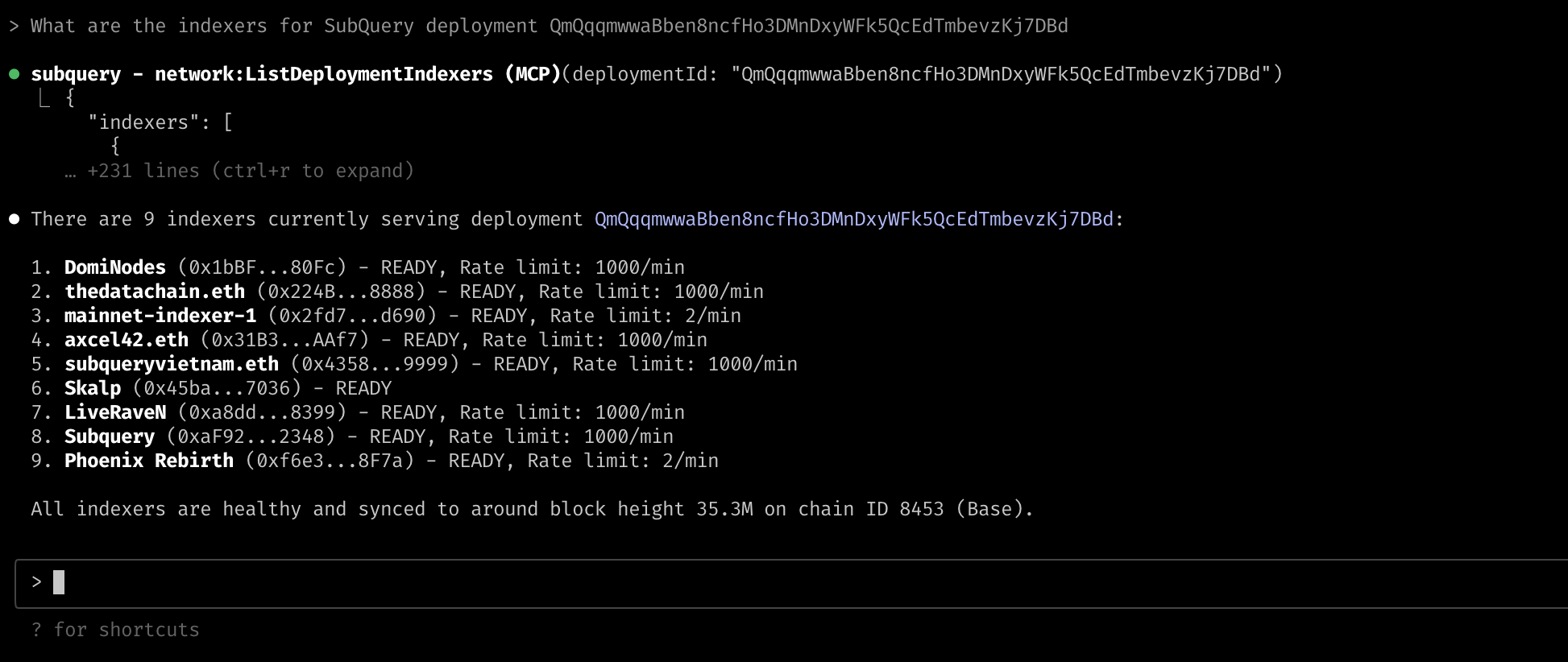Click the 'axcel42.eth' indexer name
This screenshot has width=1568, height=662.
(127, 340)
